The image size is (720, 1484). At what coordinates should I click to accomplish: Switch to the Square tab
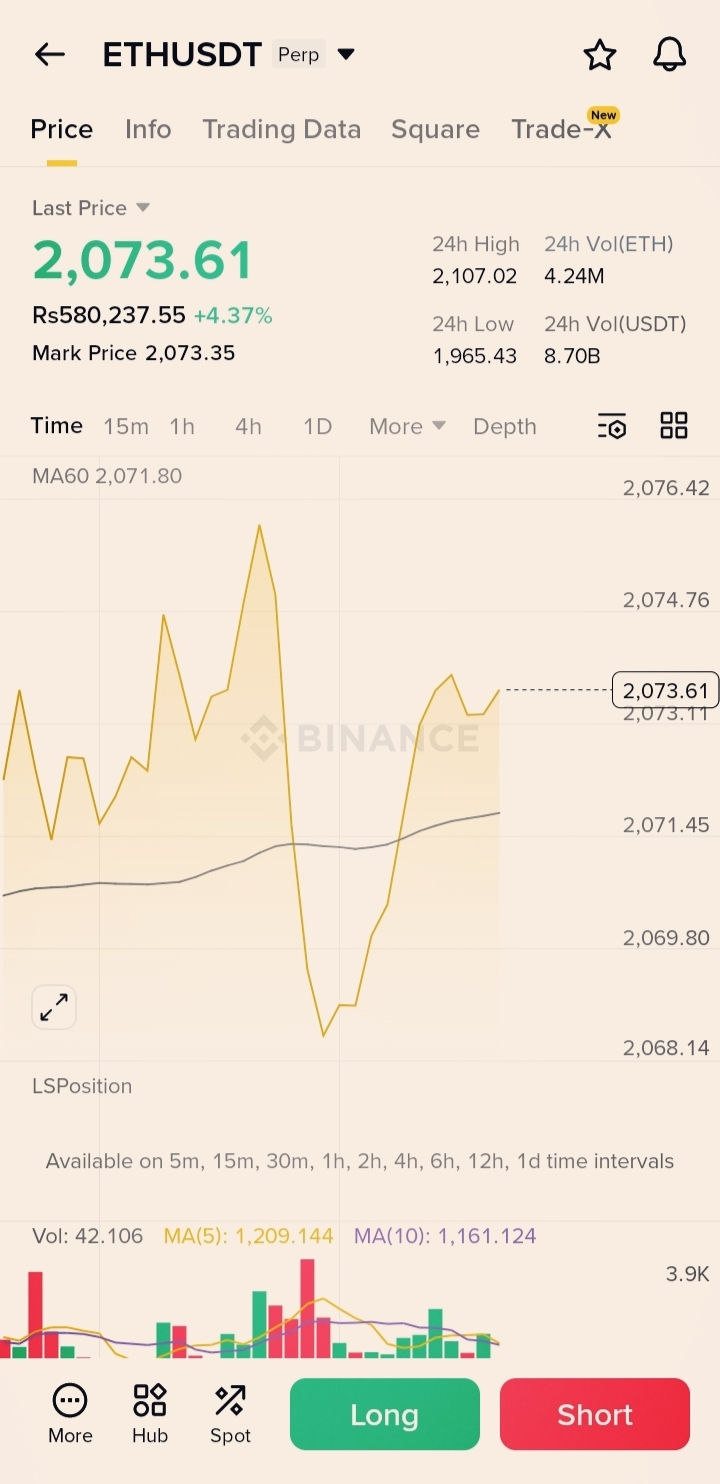coord(435,129)
